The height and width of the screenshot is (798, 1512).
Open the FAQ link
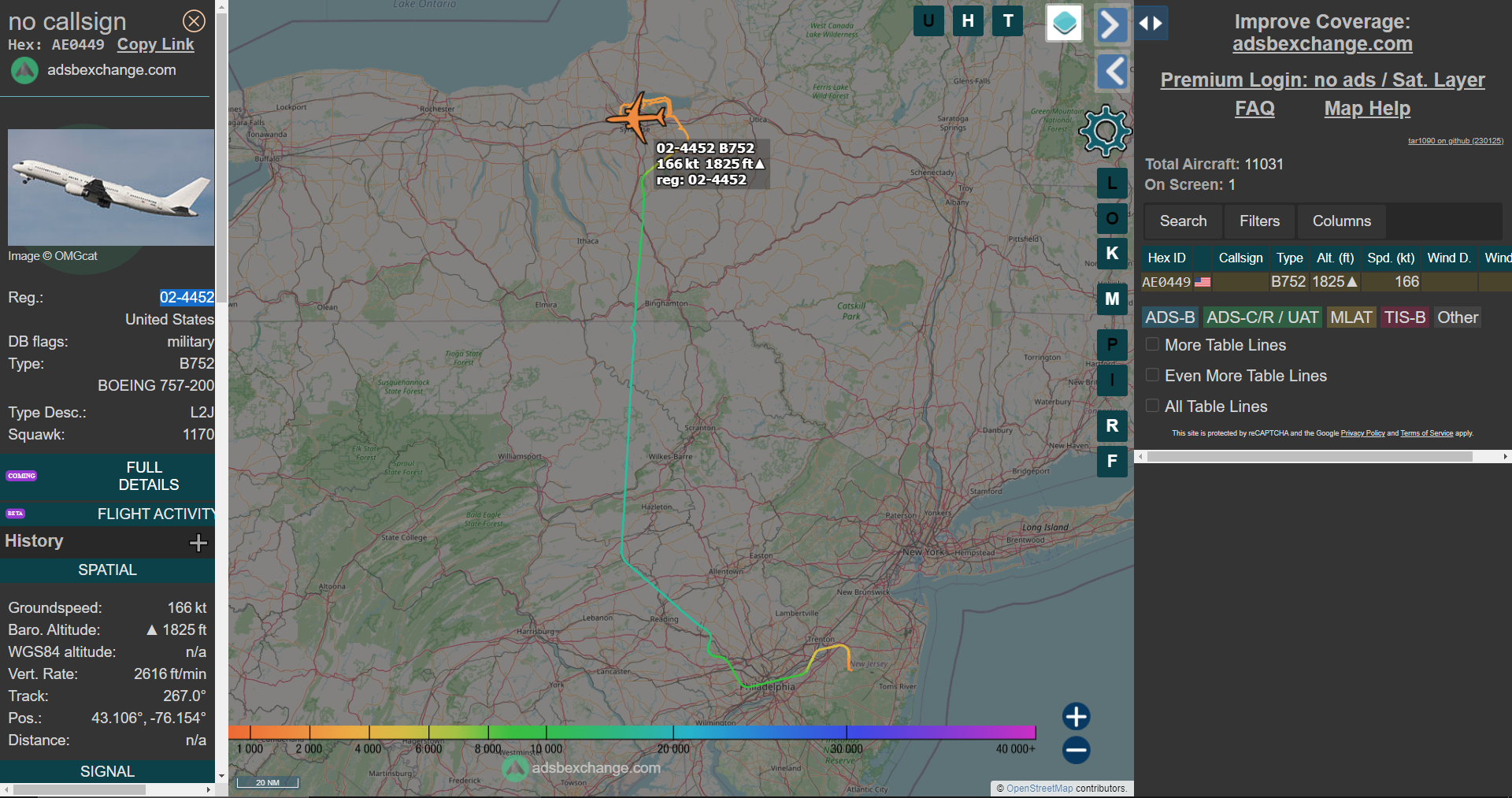(1254, 109)
